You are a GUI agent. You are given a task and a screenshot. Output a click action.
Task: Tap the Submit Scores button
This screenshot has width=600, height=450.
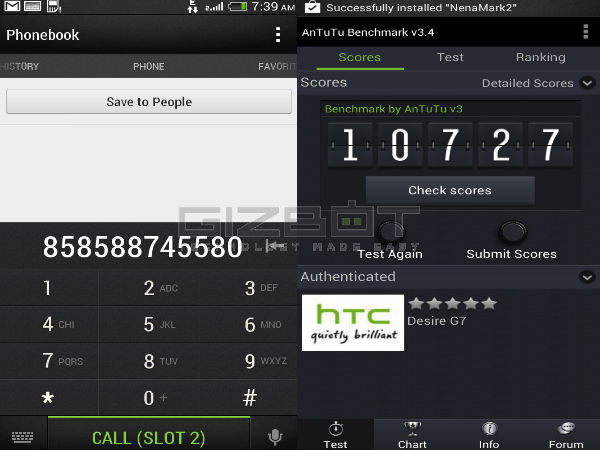512,241
